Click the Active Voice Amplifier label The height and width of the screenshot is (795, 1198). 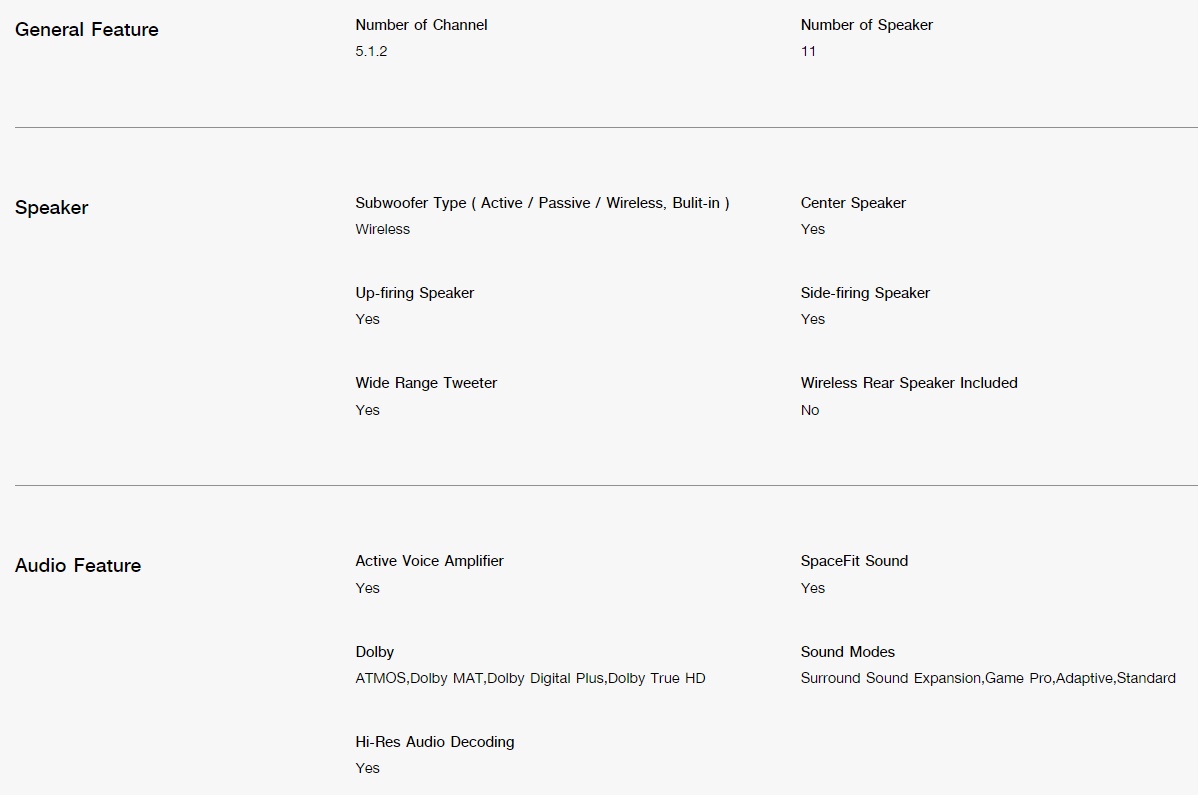[x=429, y=561]
